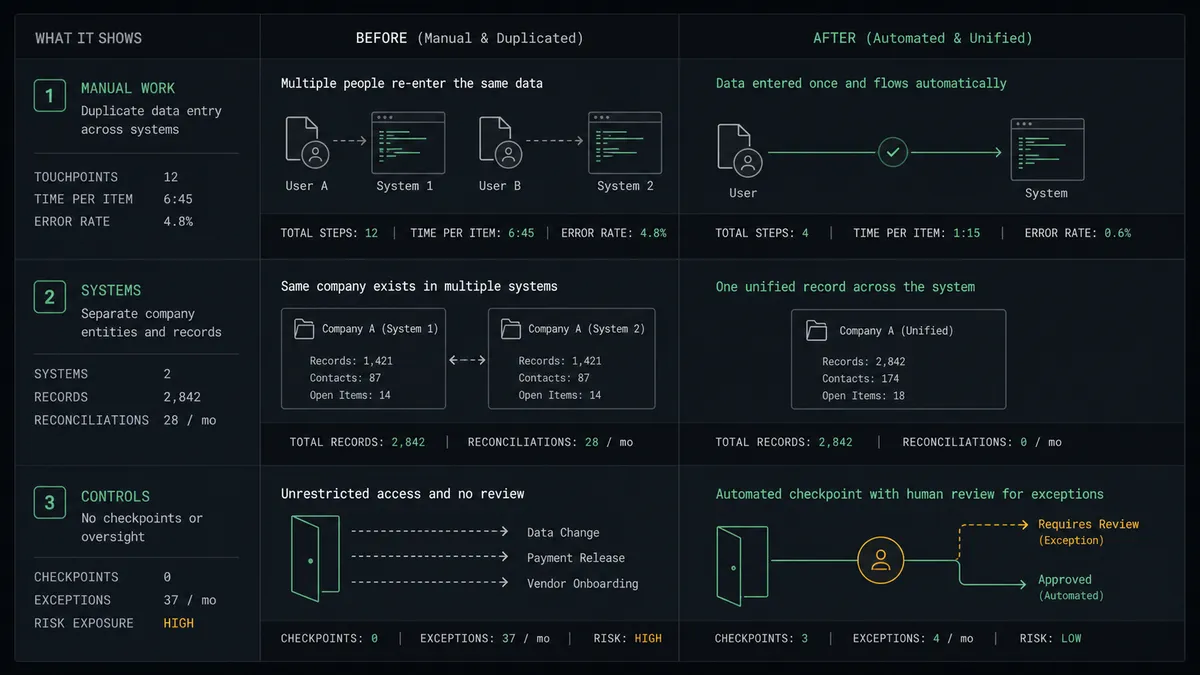Viewport: 1200px width, 675px height.
Task: Select the unified System window icon
Action: pyautogui.click(x=1047, y=149)
